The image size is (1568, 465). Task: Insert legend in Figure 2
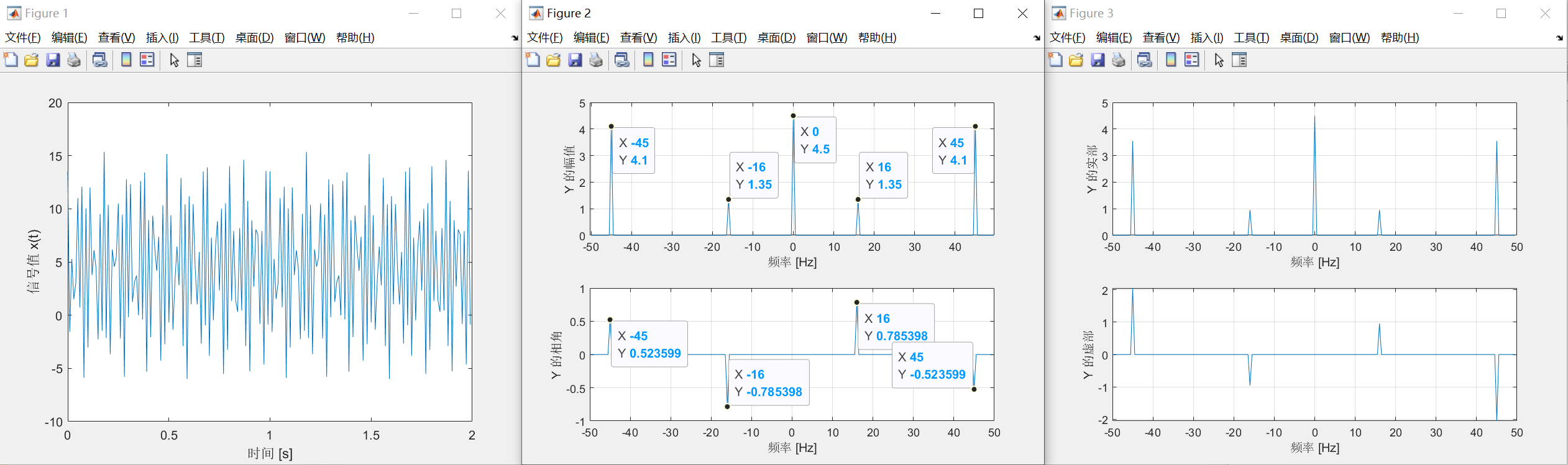click(669, 60)
